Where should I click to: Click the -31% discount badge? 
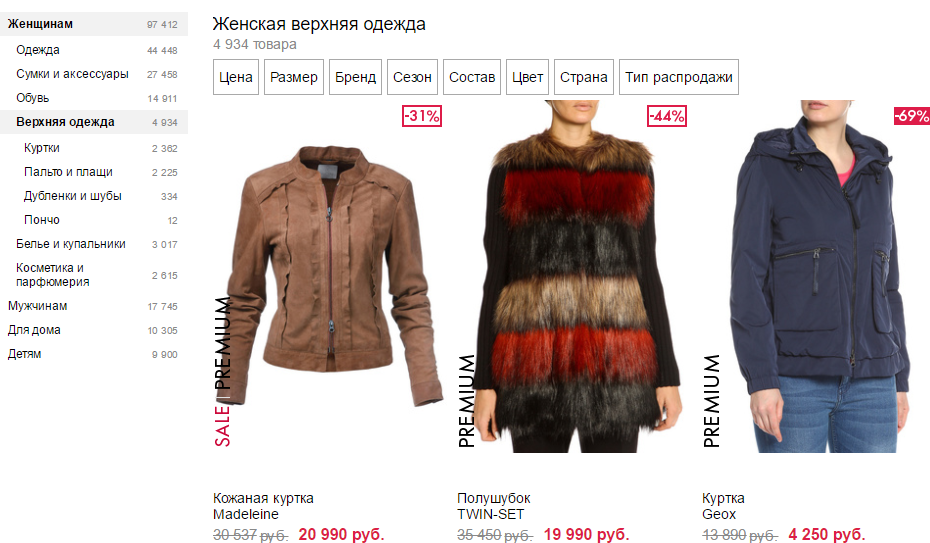(x=422, y=116)
